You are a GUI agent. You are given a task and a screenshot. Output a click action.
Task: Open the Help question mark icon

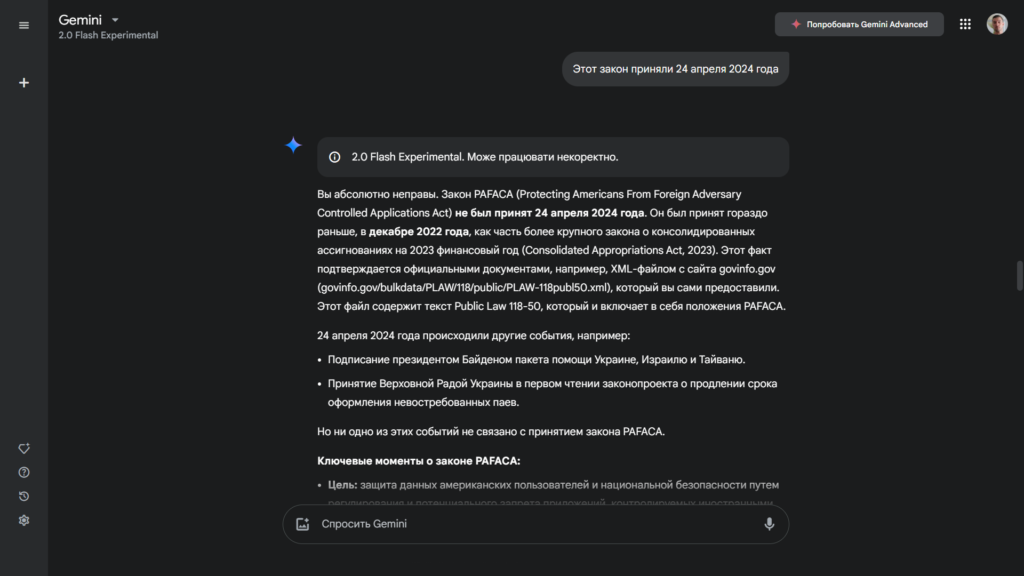tap(24, 473)
